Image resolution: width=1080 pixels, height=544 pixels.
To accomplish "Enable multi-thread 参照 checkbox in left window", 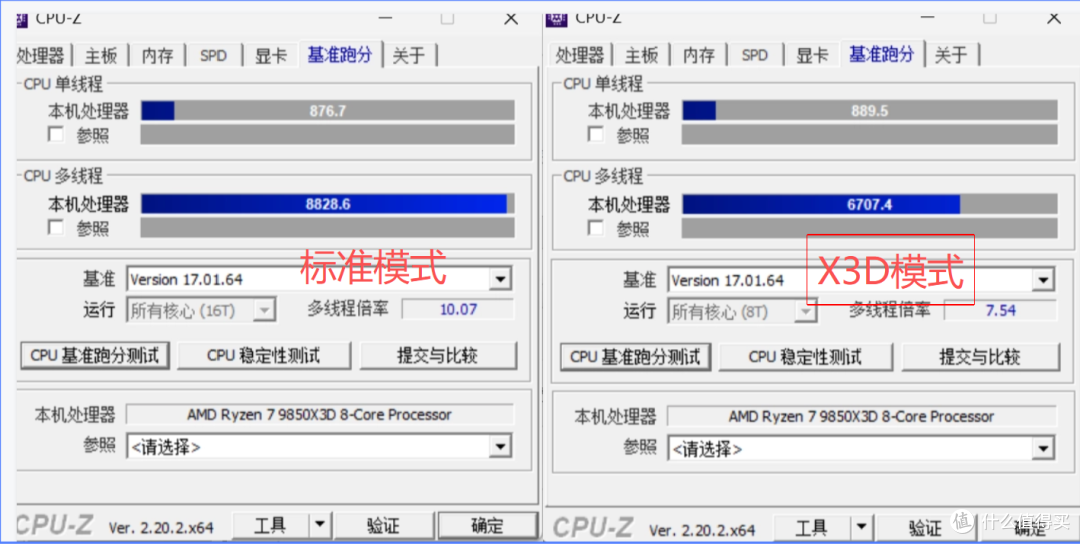I will 56,227.
